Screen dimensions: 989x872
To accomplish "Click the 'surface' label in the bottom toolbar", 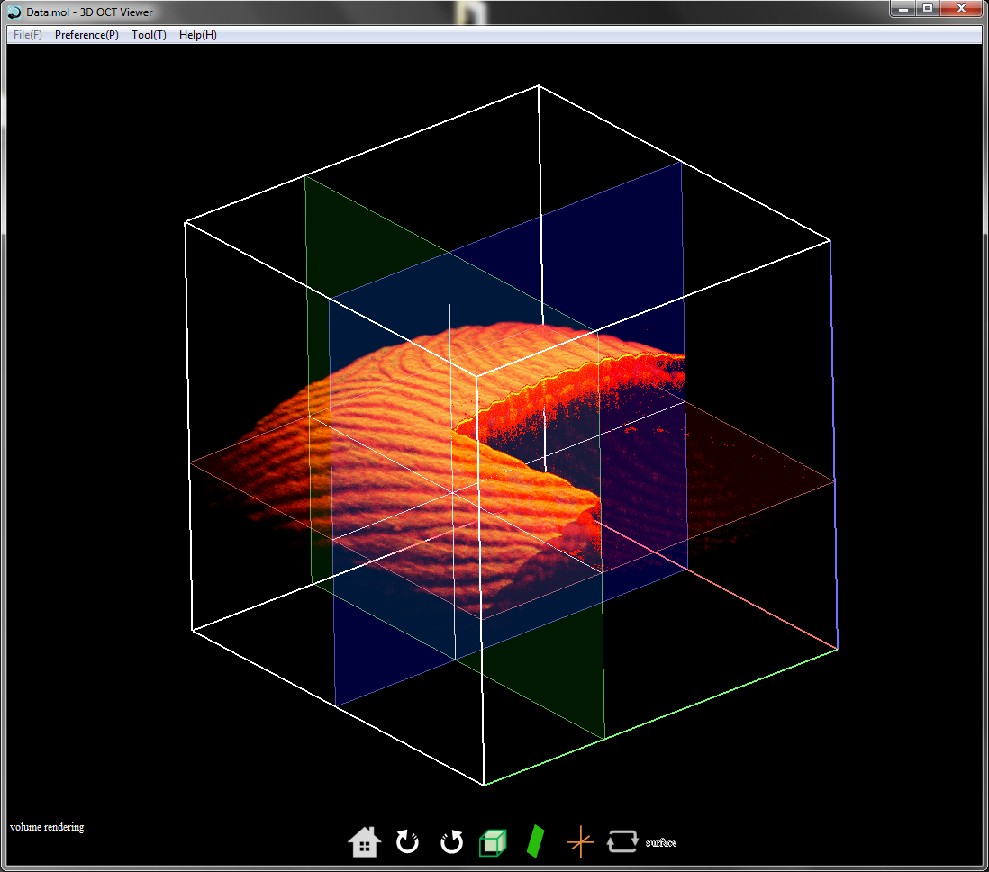I will tap(660, 843).
